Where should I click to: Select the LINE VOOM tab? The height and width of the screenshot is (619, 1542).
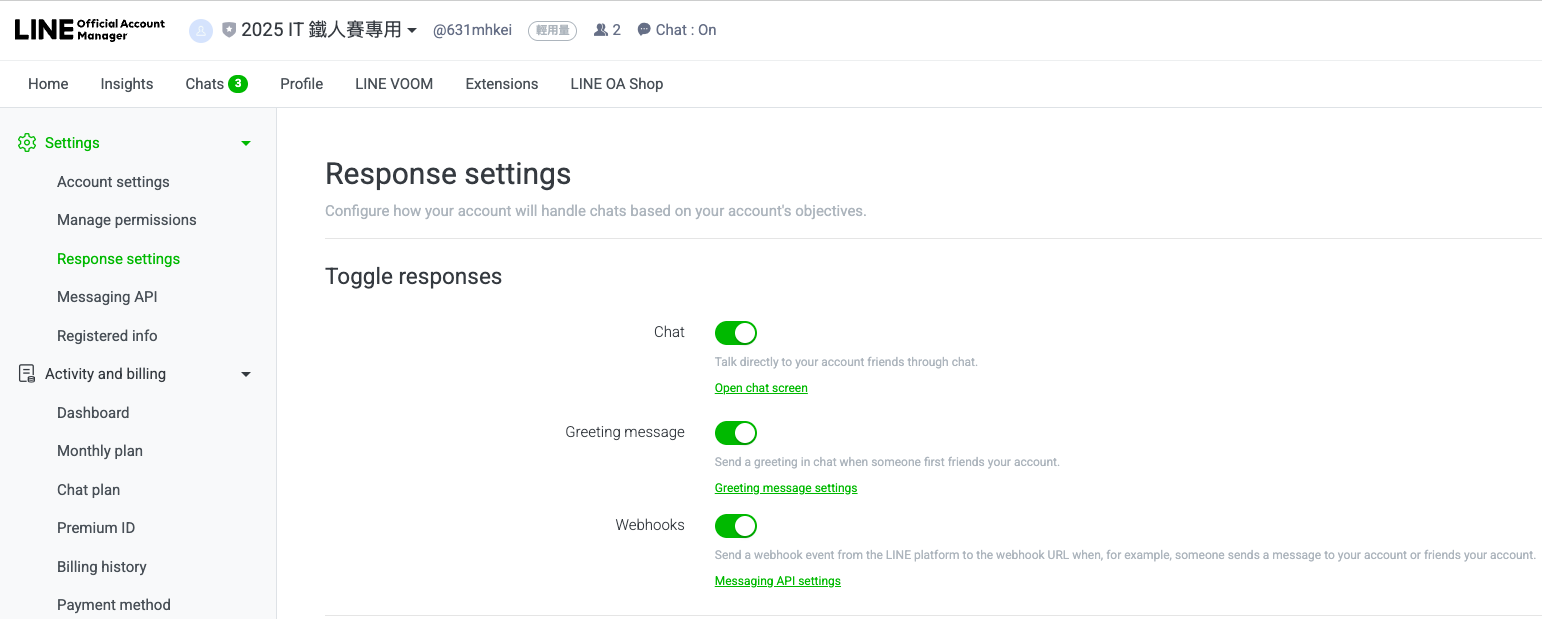[394, 84]
